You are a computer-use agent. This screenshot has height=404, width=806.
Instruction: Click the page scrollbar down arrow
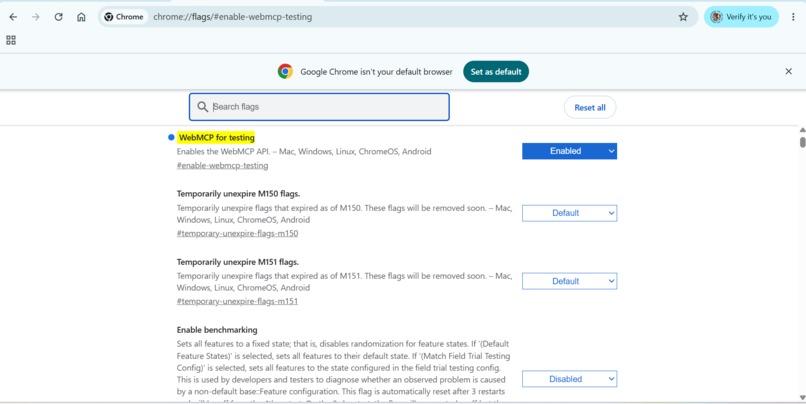[x=802, y=397]
